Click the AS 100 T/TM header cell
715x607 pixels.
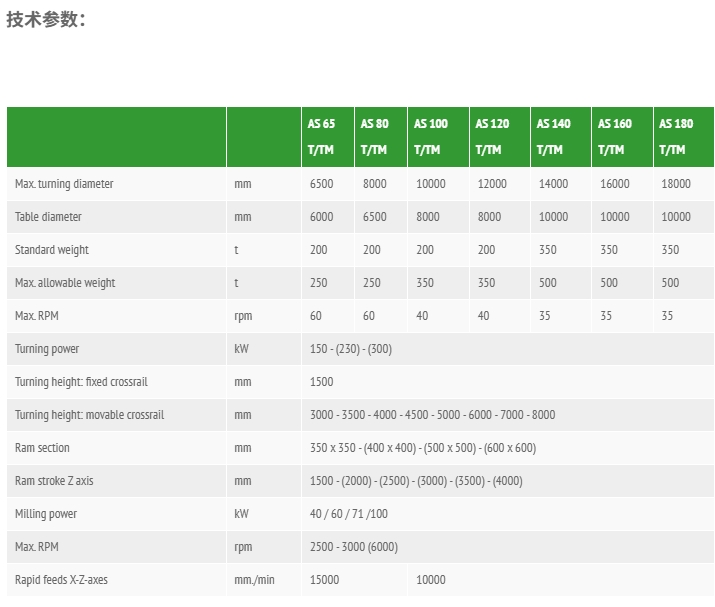[438, 137]
